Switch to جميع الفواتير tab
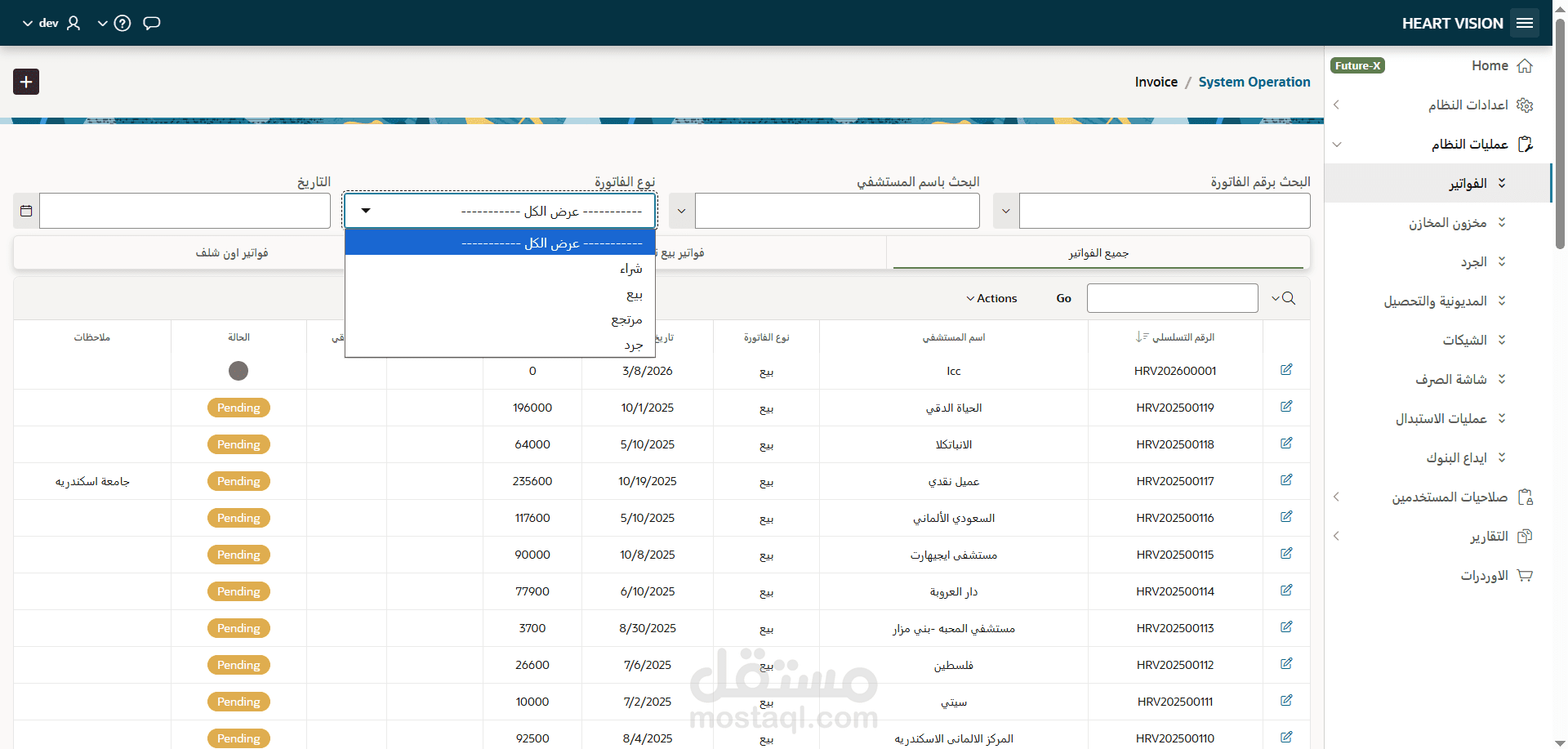 (x=1098, y=253)
